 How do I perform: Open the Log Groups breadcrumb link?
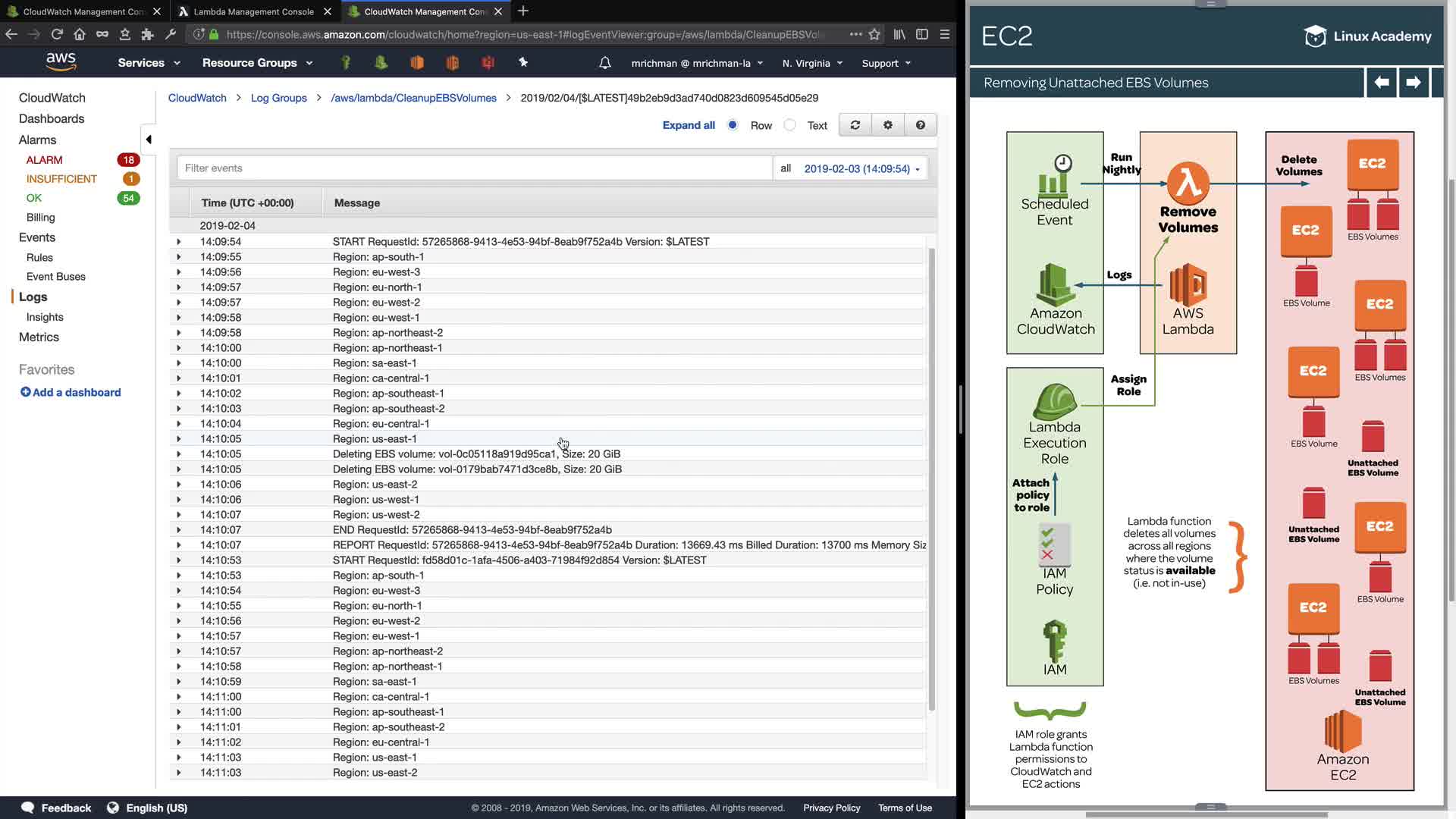click(278, 98)
